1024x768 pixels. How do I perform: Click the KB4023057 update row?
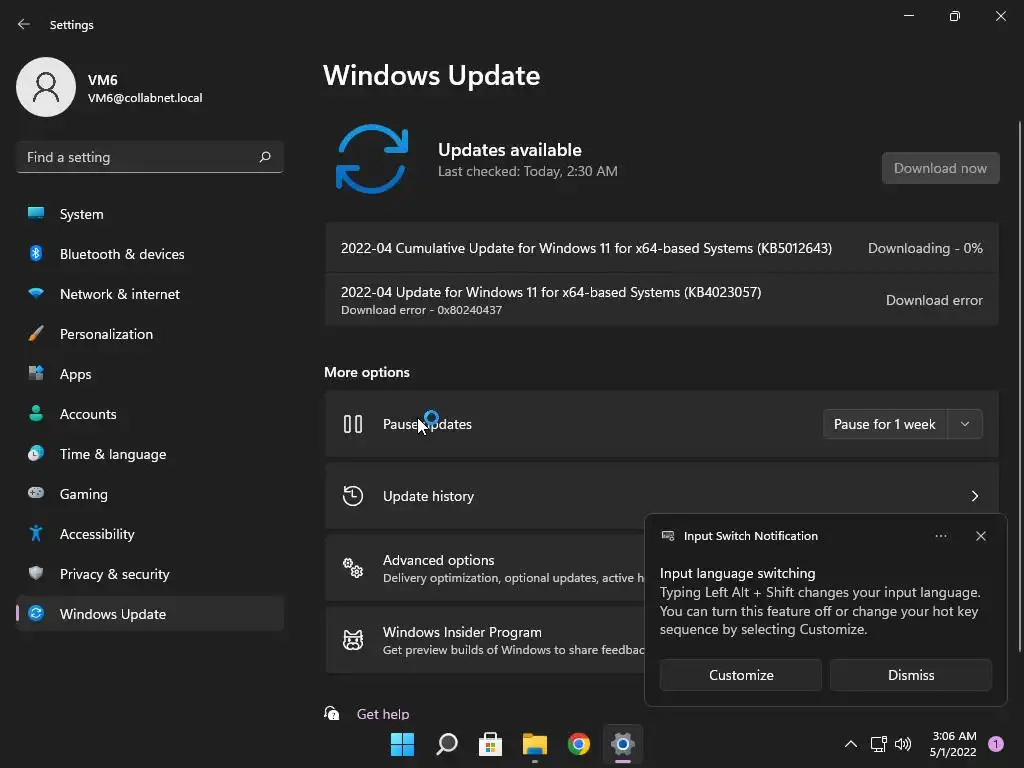pyautogui.click(x=662, y=300)
